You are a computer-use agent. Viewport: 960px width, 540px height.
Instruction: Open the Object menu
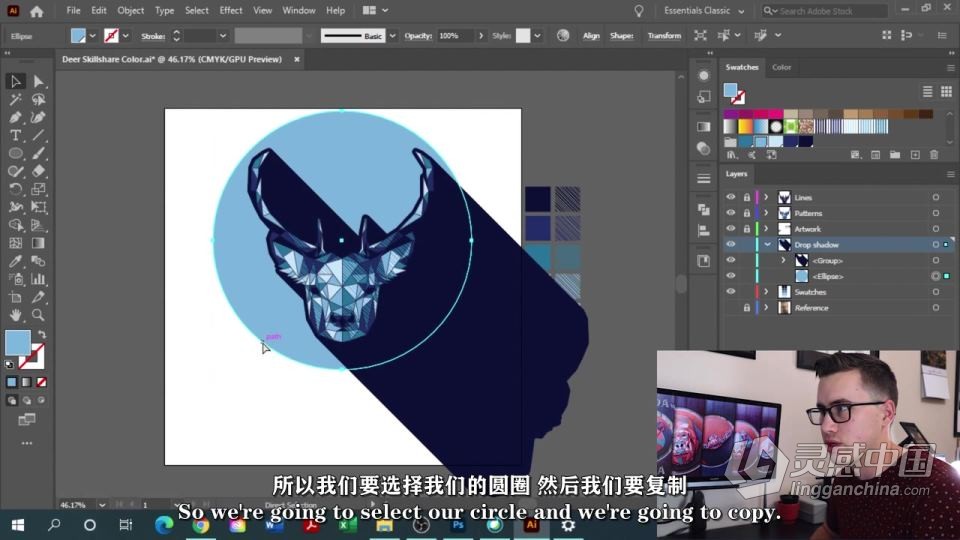(130, 10)
